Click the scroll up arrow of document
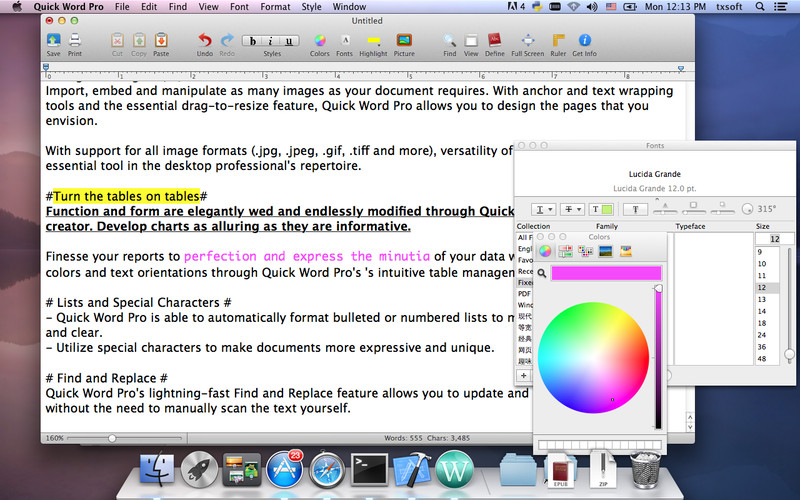This screenshot has height=500, width=800. coord(690,417)
